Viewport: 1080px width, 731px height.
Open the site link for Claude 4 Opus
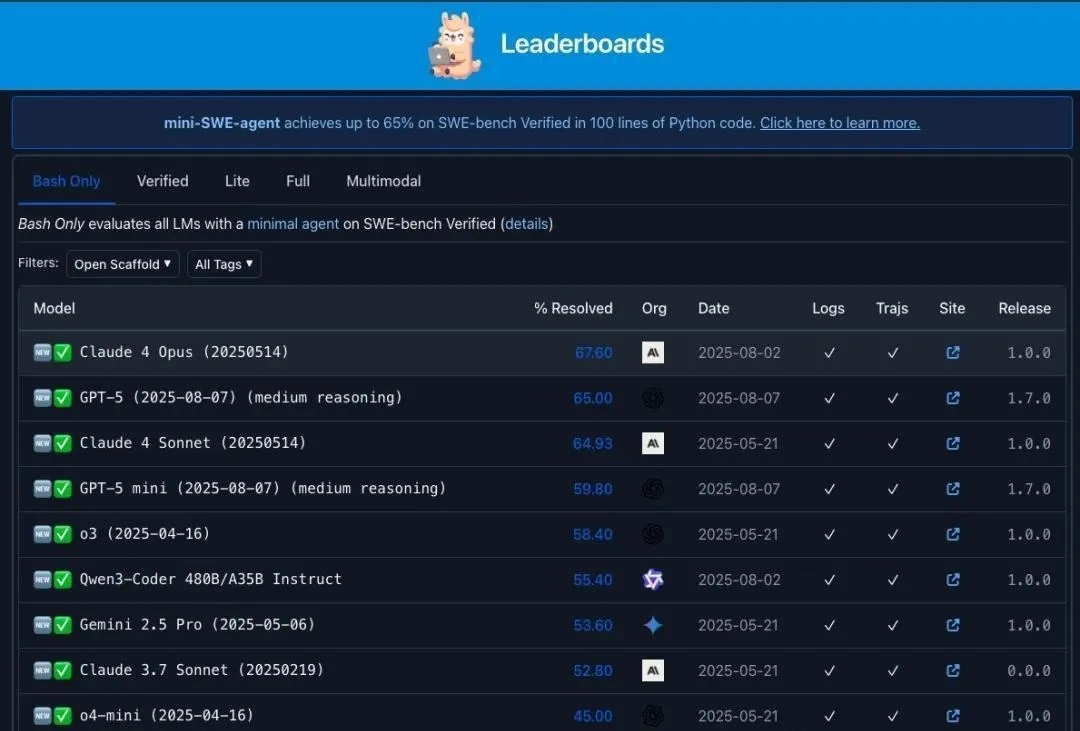pyautogui.click(x=953, y=353)
